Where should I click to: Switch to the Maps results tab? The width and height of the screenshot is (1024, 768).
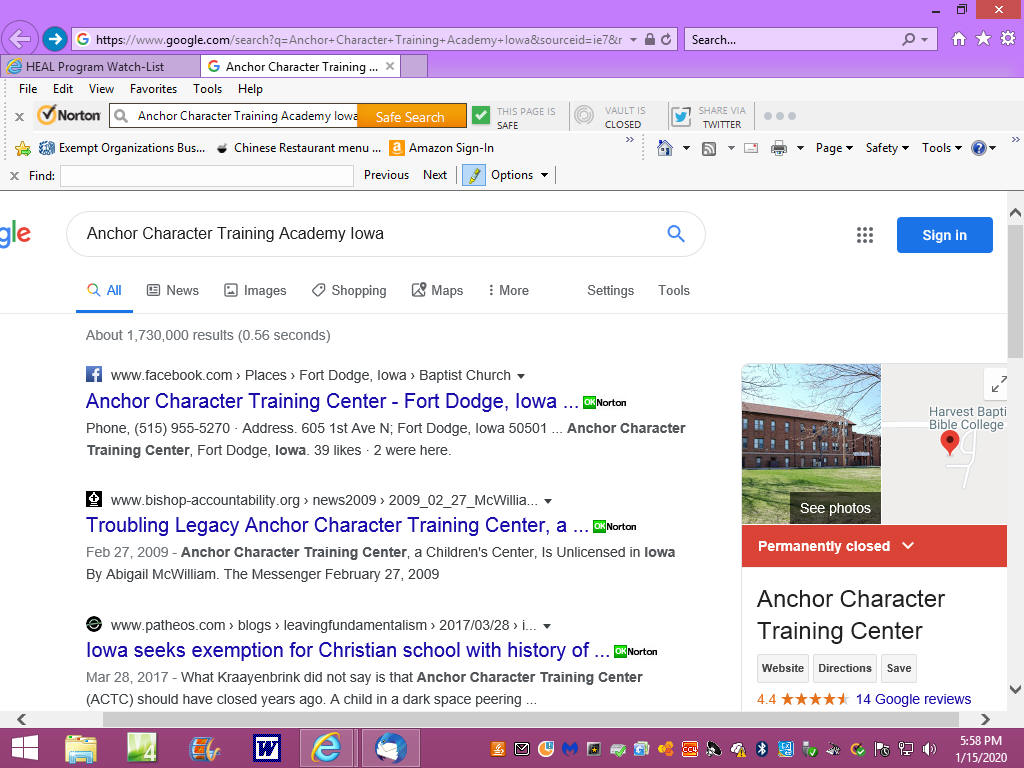[x=437, y=291]
